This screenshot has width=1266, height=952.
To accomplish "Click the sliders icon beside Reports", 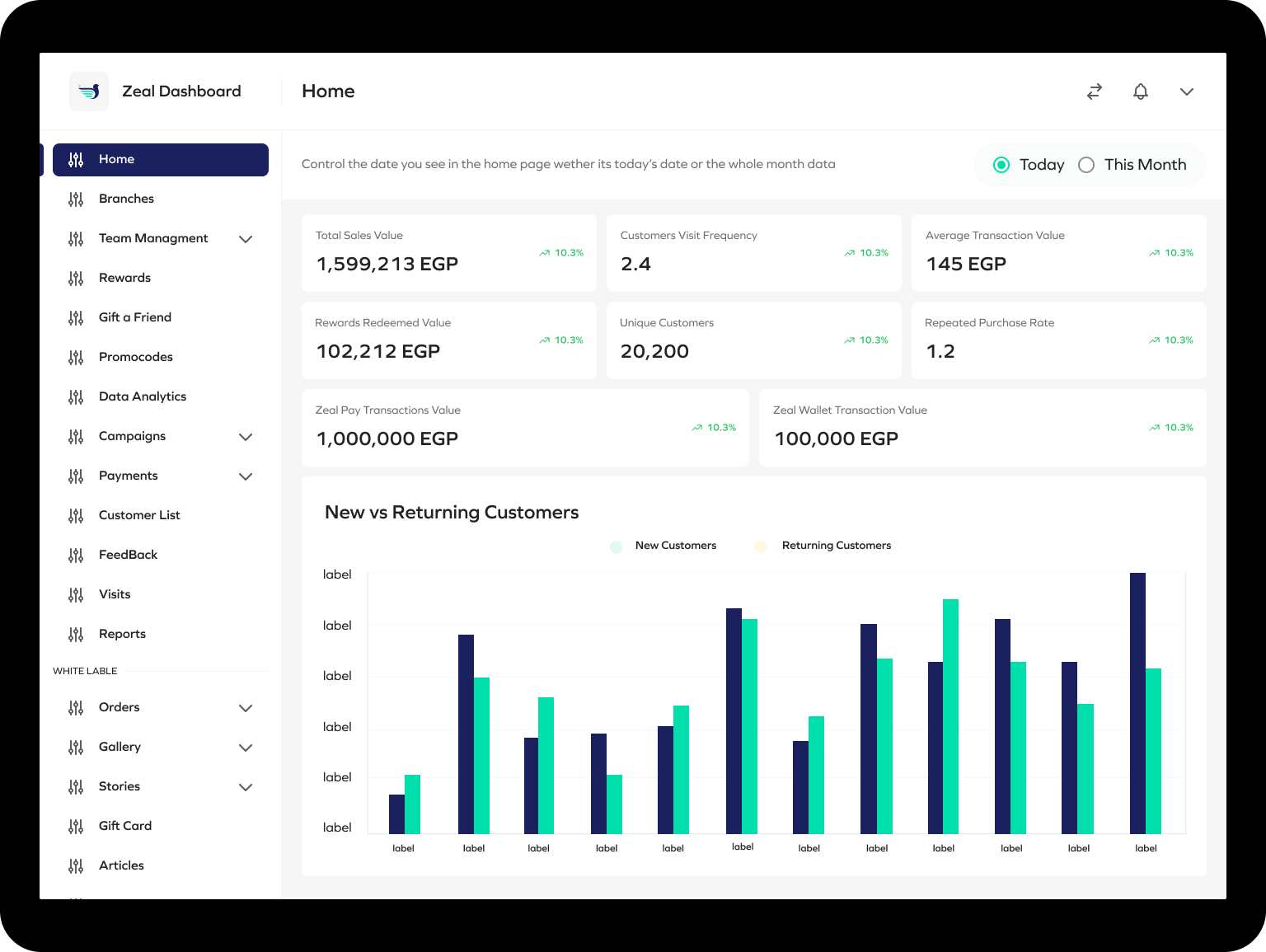I will pyautogui.click(x=76, y=635).
